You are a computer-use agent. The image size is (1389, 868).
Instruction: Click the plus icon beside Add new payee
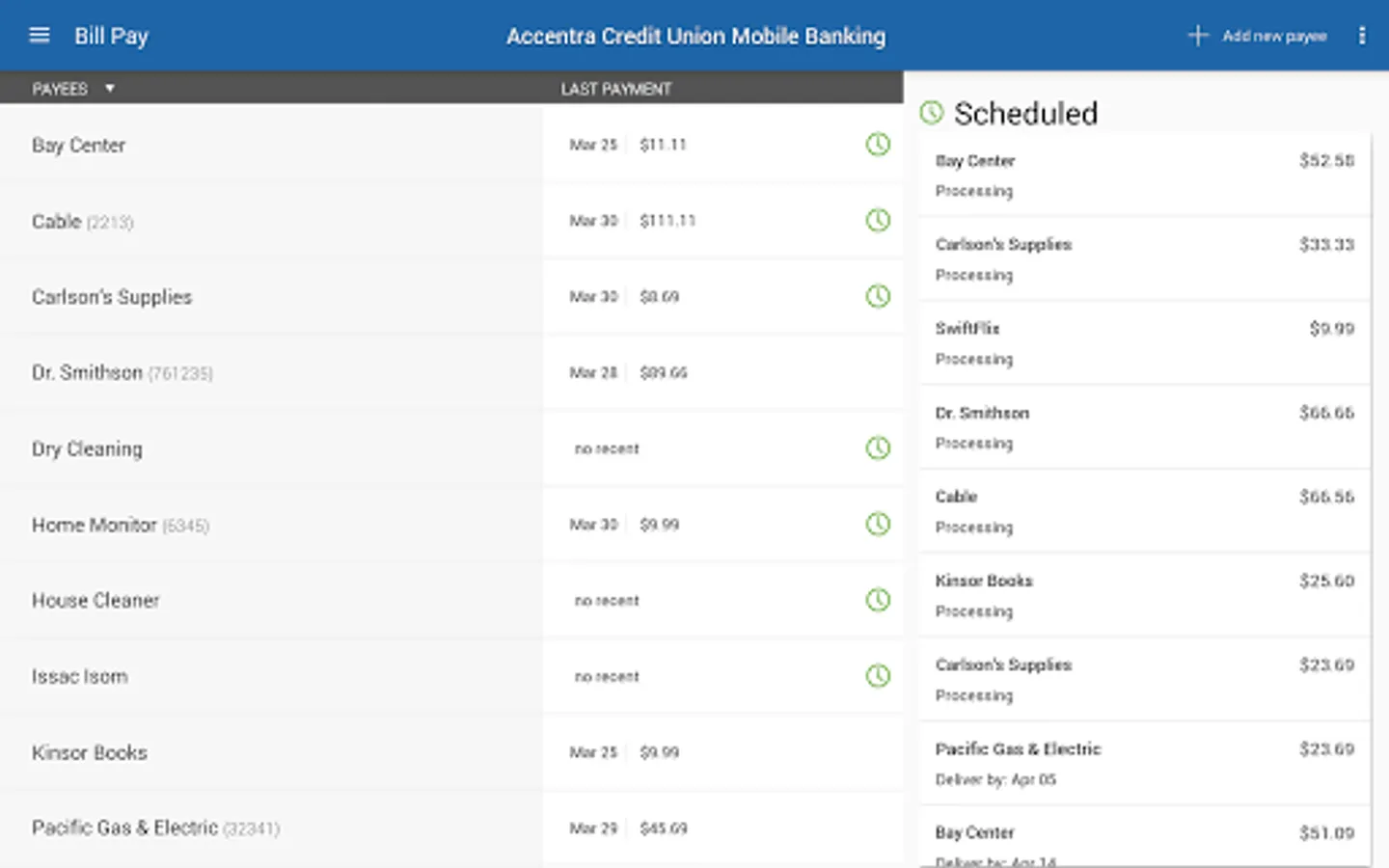tap(1197, 36)
